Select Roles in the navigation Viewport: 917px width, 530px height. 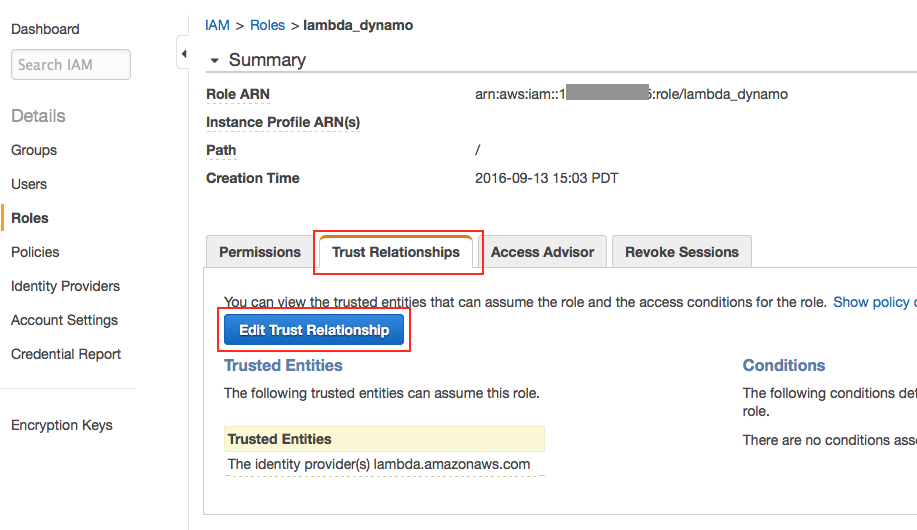coord(30,218)
